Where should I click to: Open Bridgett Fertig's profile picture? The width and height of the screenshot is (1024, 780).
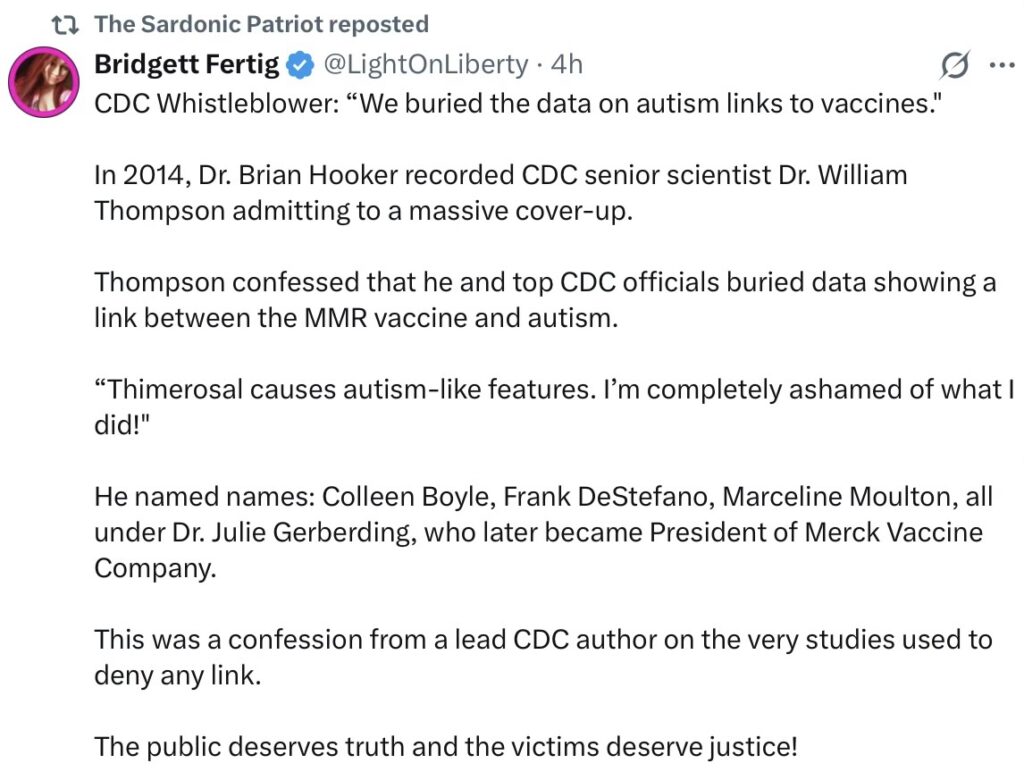click(x=43, y=82)
